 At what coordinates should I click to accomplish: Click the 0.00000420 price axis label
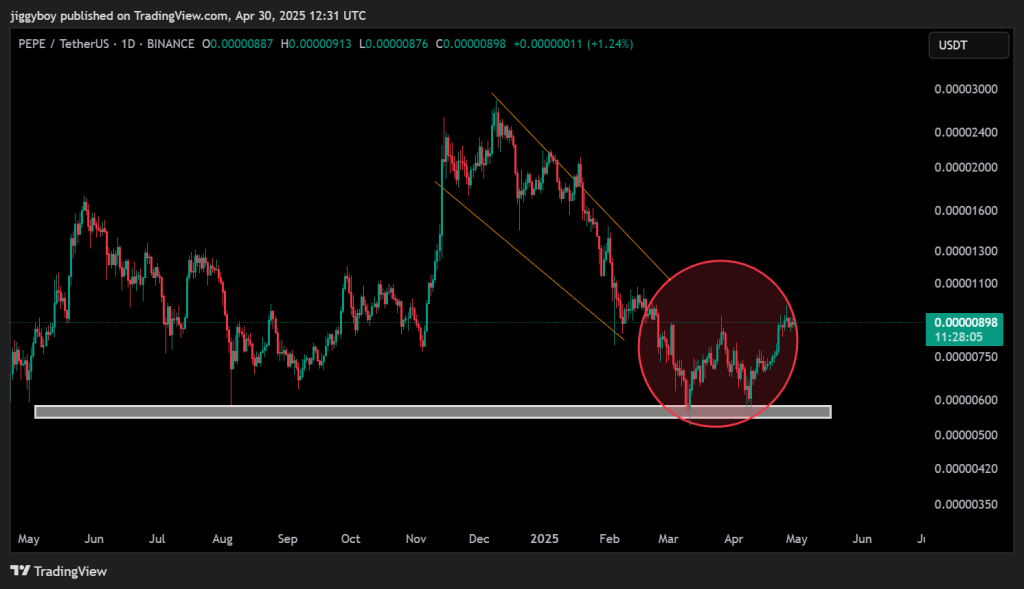coord(966,469)
